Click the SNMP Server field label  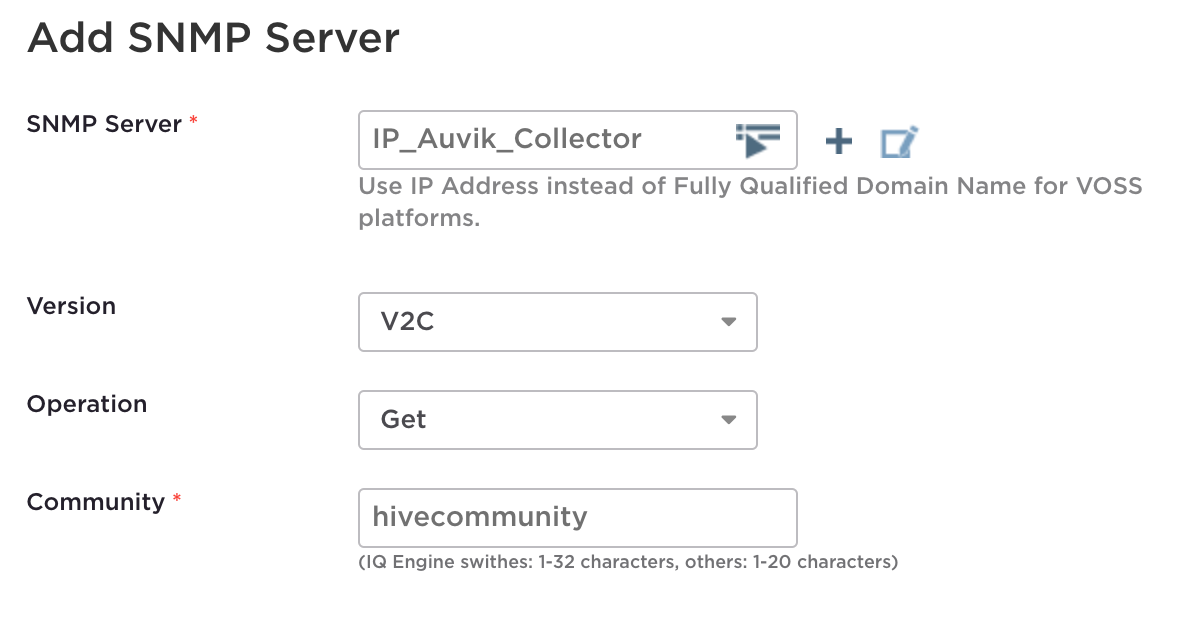[x=104, y=124]
